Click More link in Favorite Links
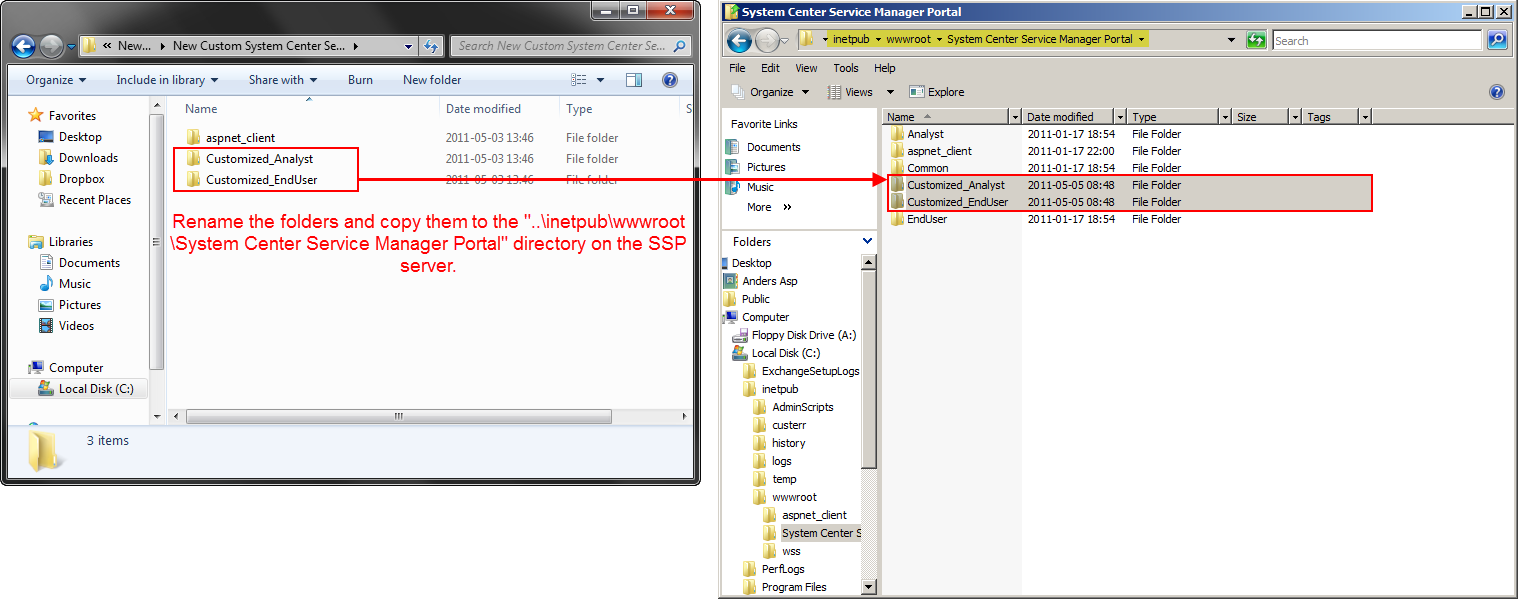Viewport: 1519px width, 600px height. tap(759, 207)
